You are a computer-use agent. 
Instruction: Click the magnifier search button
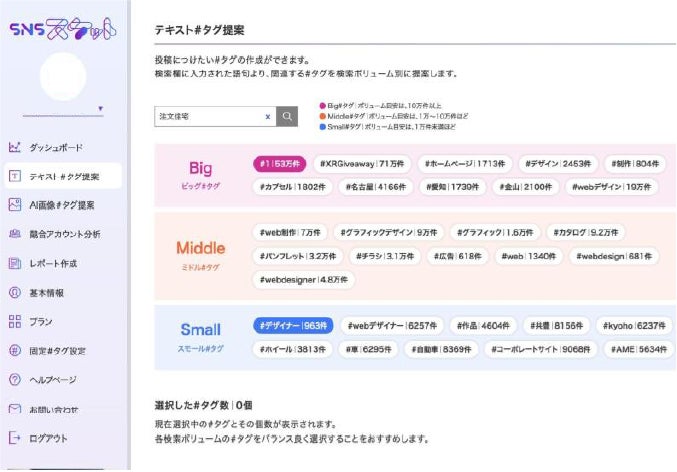tap(287, 116)
